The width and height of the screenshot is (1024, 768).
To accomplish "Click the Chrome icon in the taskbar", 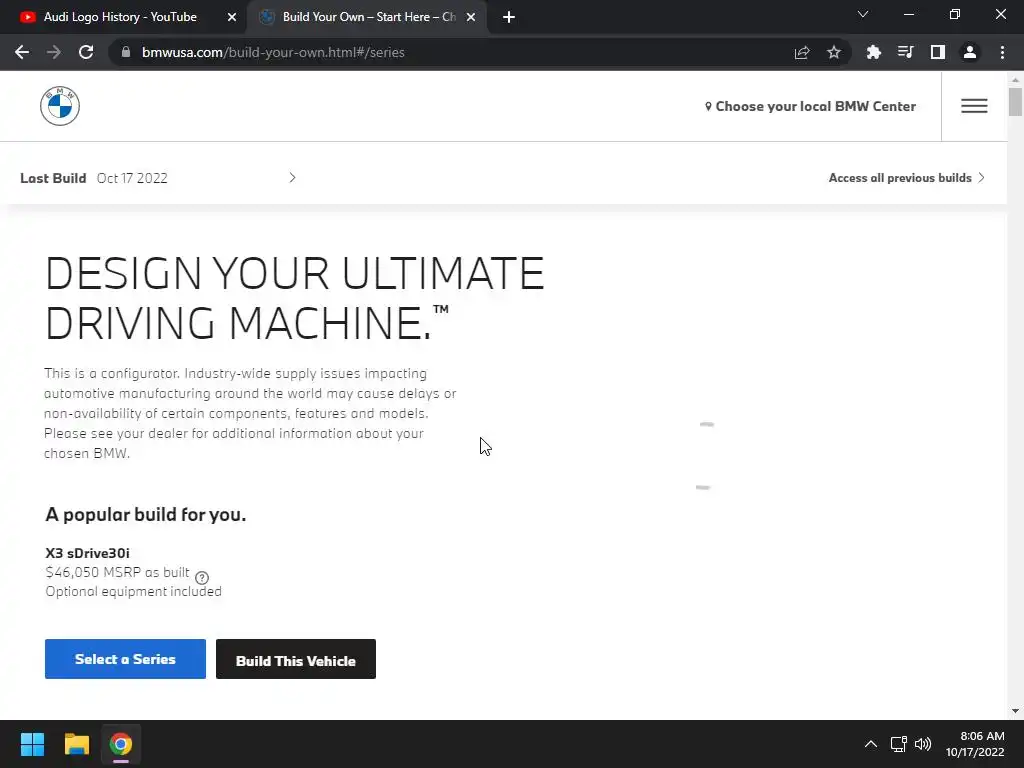I will pos(121,744).
